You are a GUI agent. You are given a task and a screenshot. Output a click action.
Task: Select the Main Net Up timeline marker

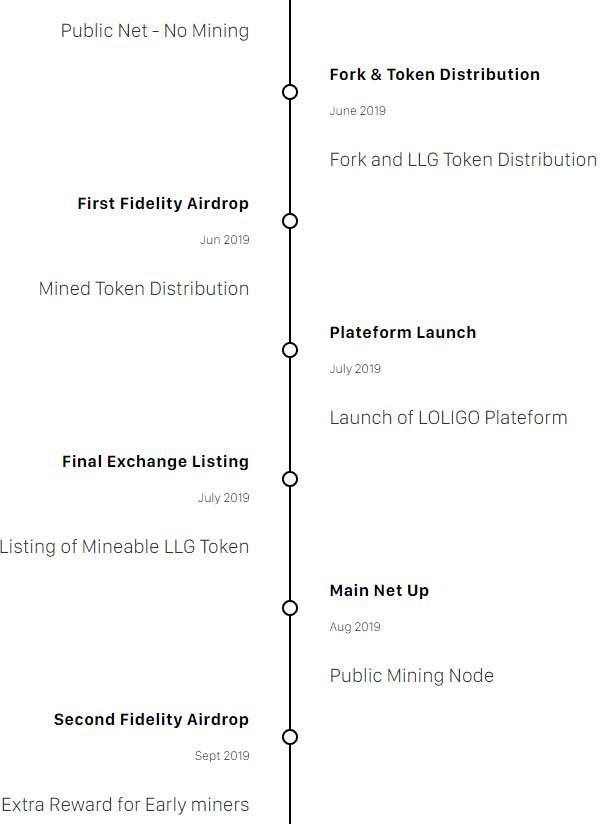[290, 608]
